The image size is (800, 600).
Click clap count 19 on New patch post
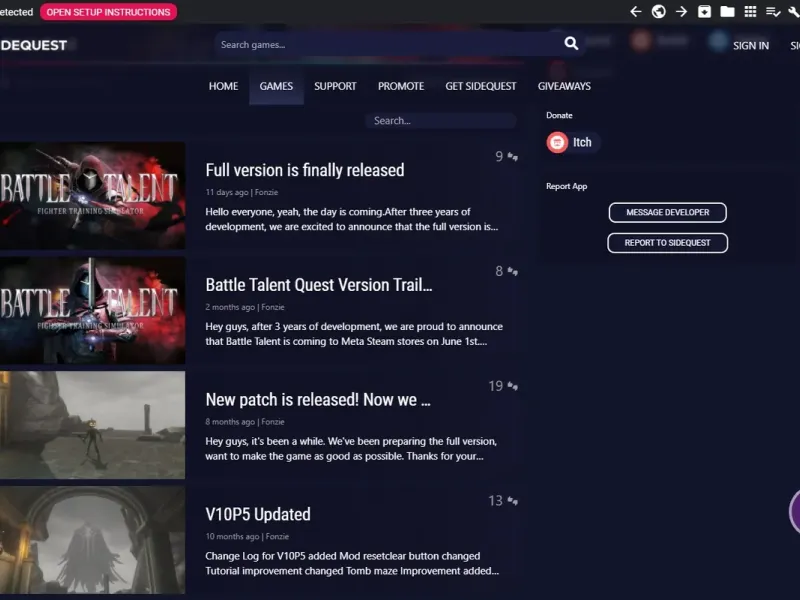tap(495, 386)
